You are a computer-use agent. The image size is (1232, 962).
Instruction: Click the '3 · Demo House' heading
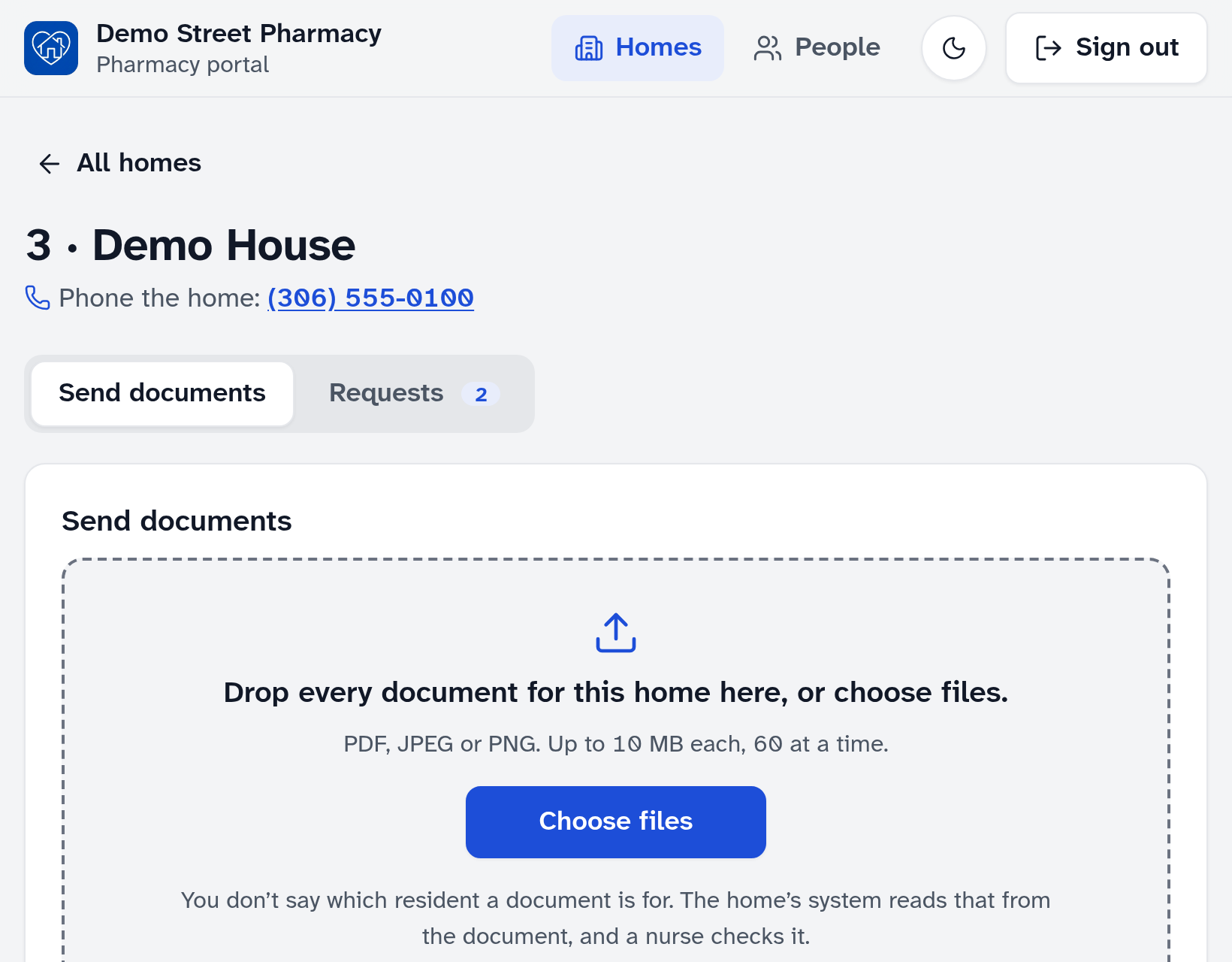tap(191, 245)
